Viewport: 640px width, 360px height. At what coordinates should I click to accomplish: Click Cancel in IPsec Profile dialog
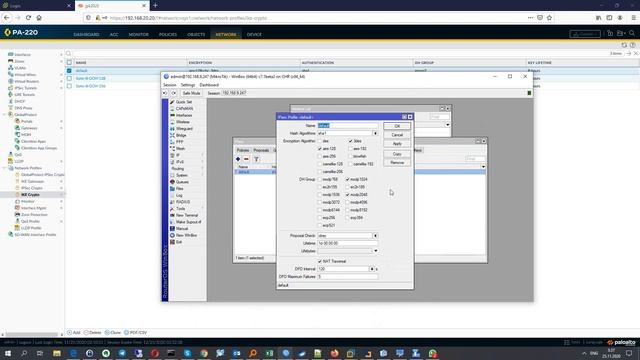[397, 135]
